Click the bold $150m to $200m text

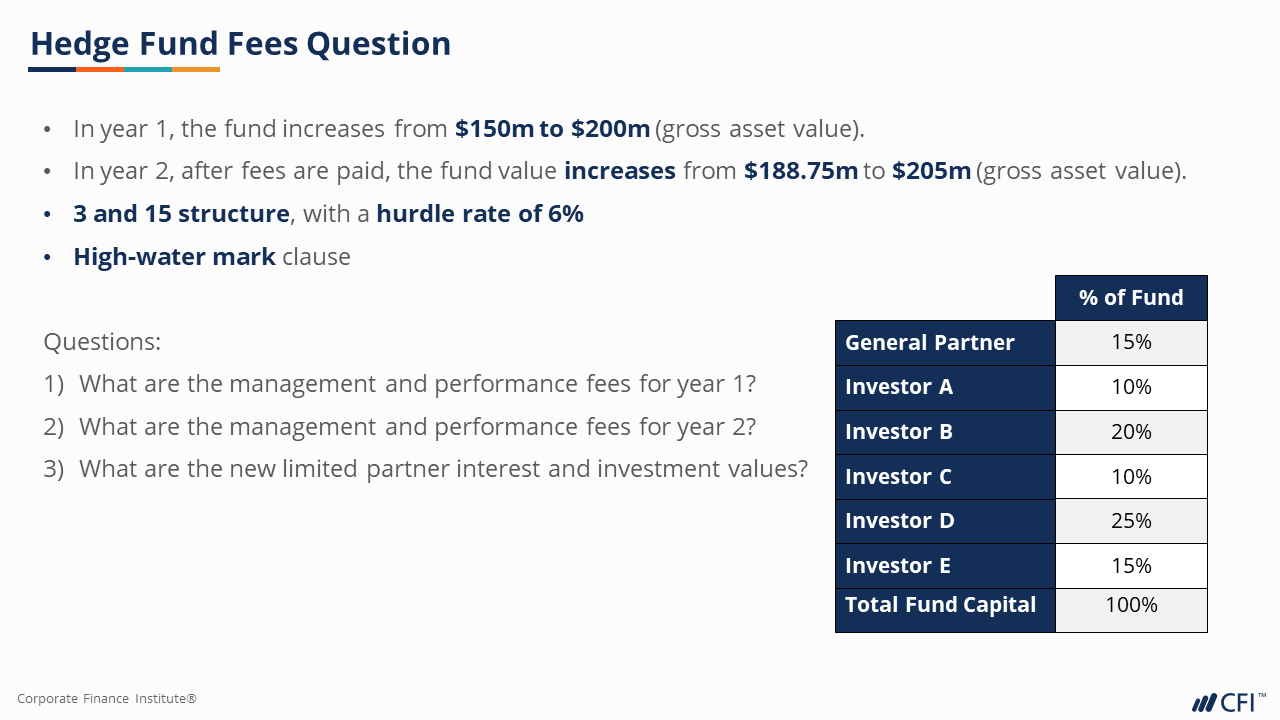pyautogui.click(x=552, y=129)
